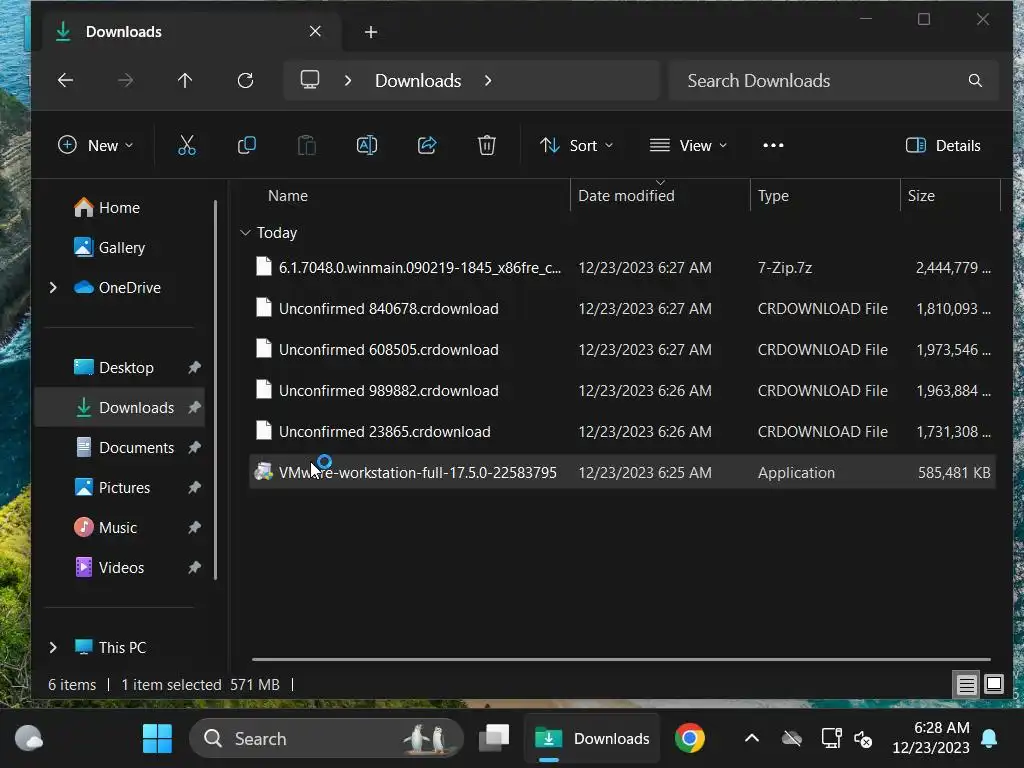
Task: Refresh the Downloads folder view
Action: pos(246,80)
